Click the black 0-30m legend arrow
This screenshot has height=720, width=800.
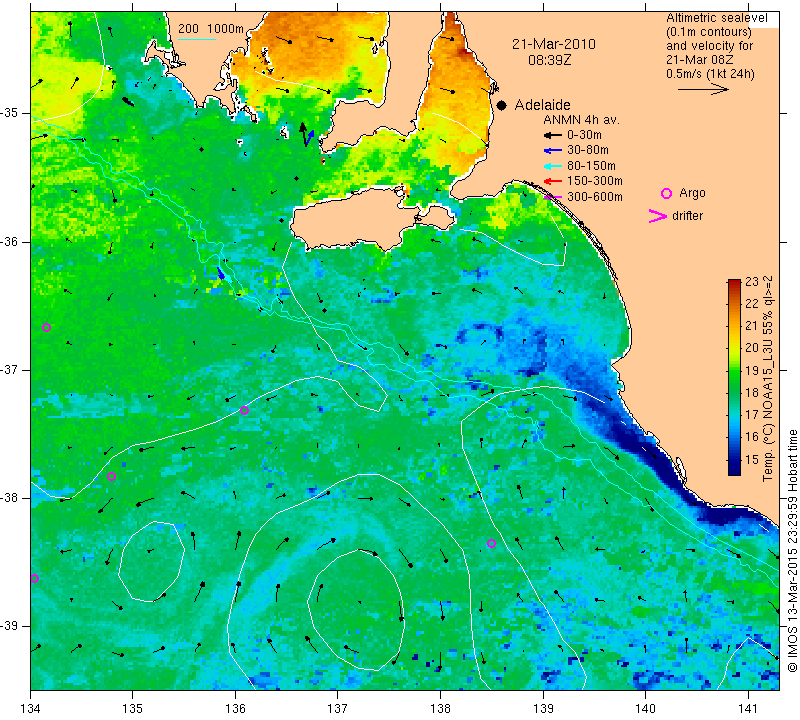[x=552, y=135]
